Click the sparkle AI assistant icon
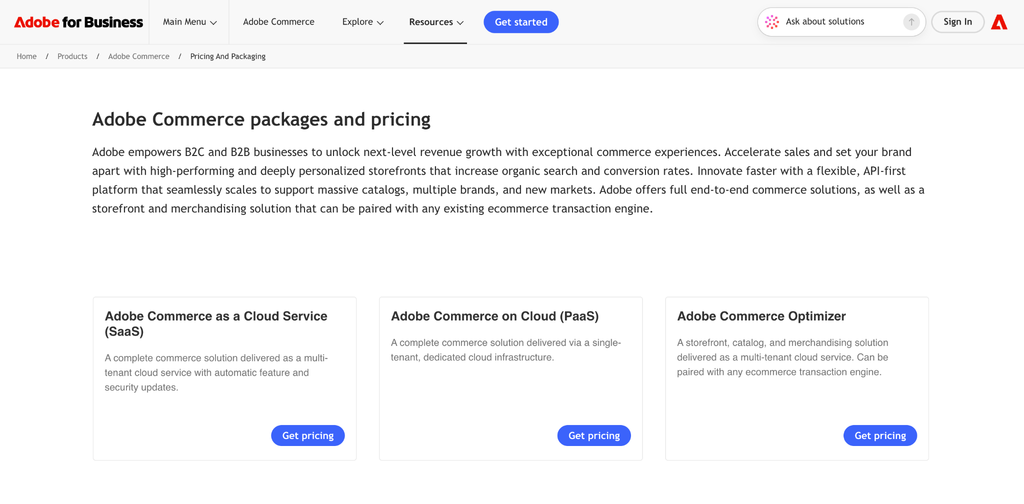Viewport: 1024px width, 504px height. 772,22
